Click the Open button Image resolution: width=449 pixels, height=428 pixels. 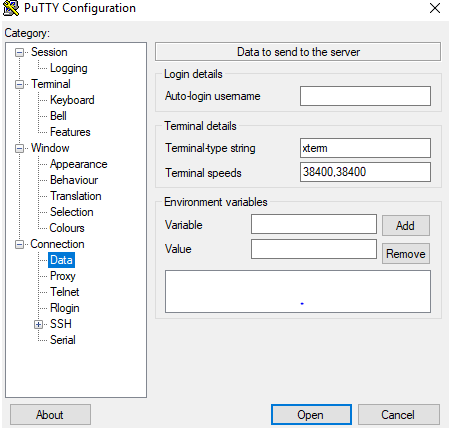pos(311,415)
